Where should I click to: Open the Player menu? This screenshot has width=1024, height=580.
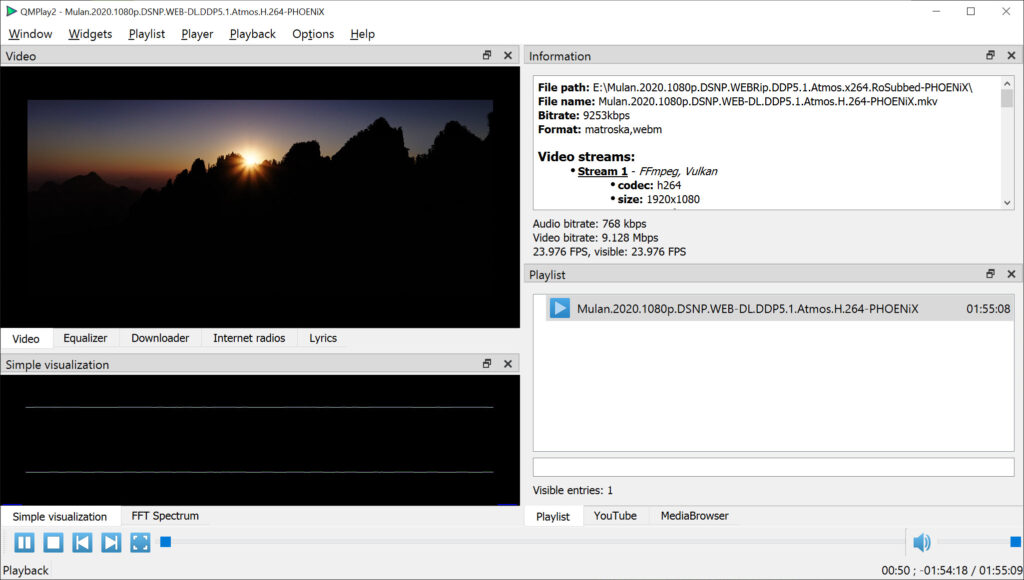(197, 34)
